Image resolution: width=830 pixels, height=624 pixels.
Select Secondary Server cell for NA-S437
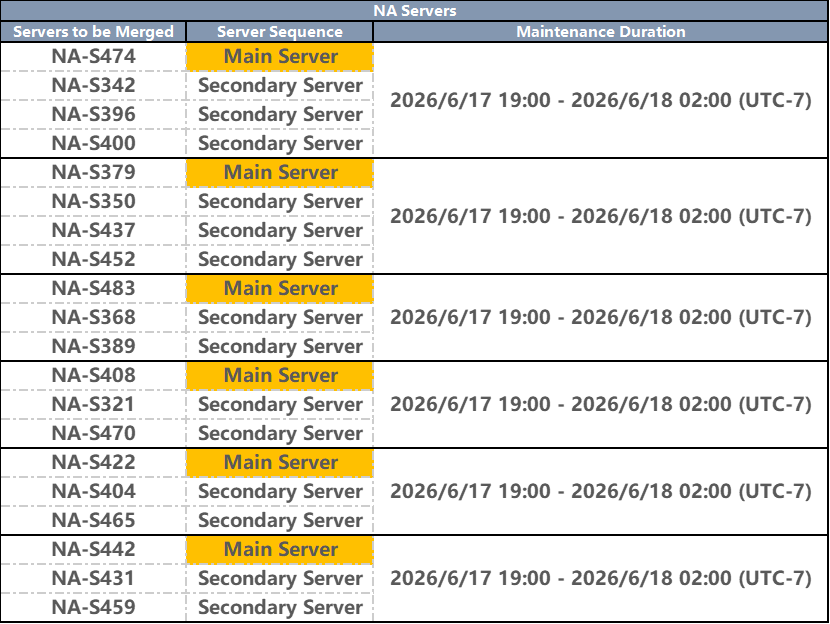[280, 231]
